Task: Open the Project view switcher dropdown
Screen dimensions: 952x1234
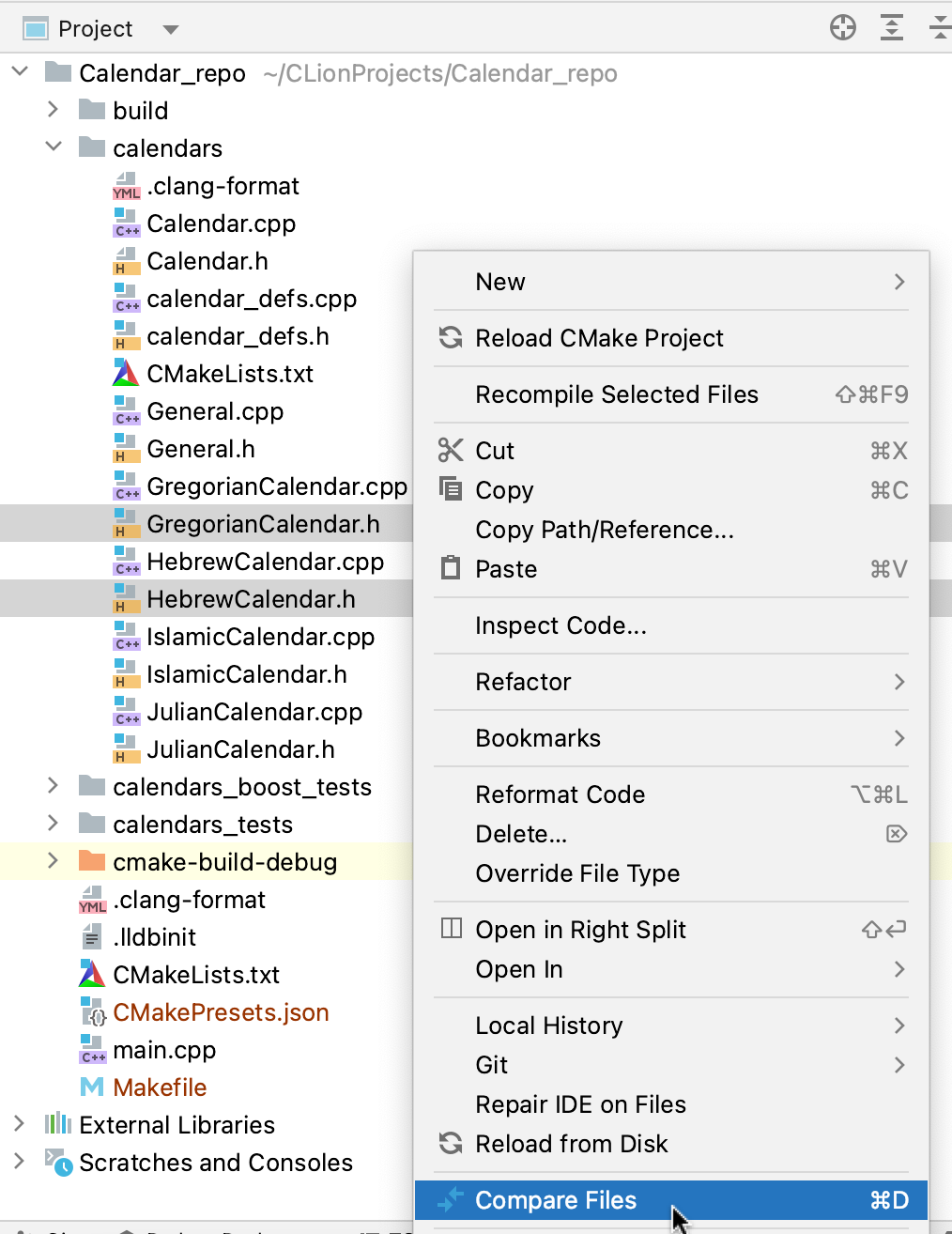Action: pyautogui.click(x=170, y=27)
